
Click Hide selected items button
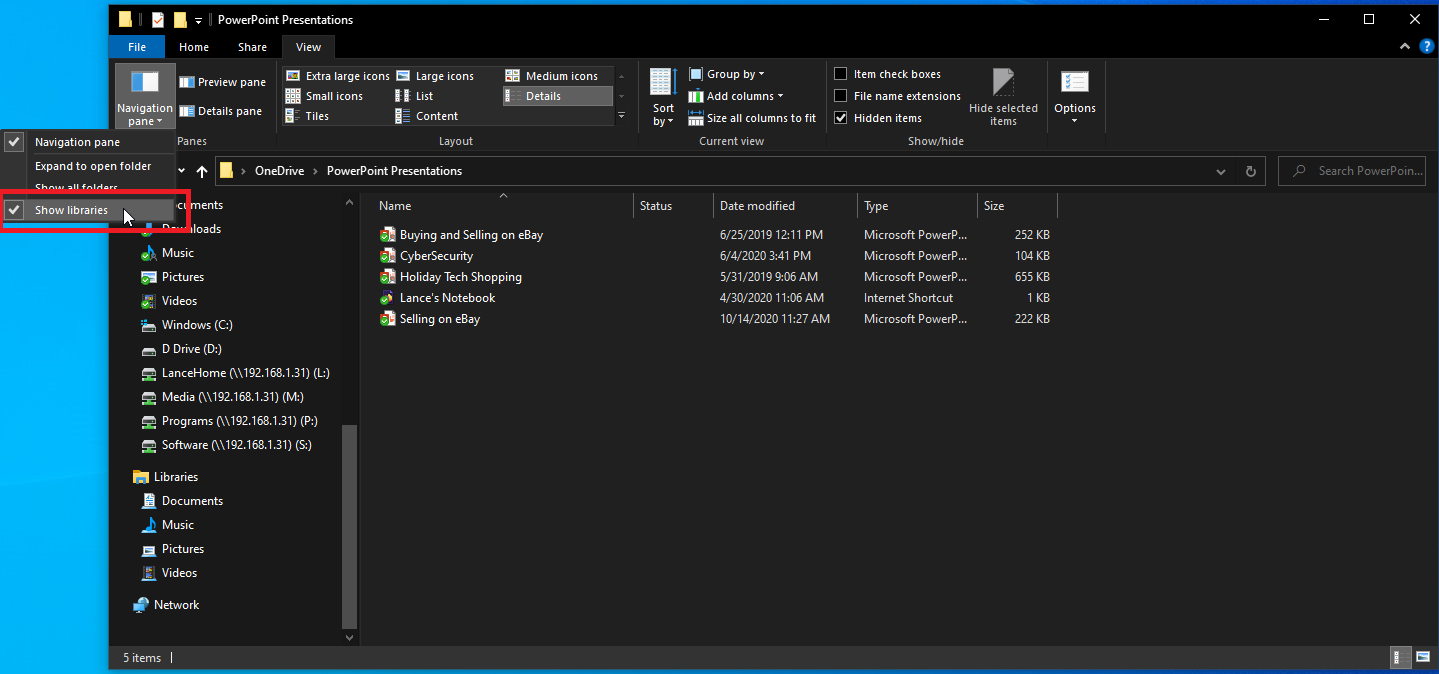tap(1003, 97)
